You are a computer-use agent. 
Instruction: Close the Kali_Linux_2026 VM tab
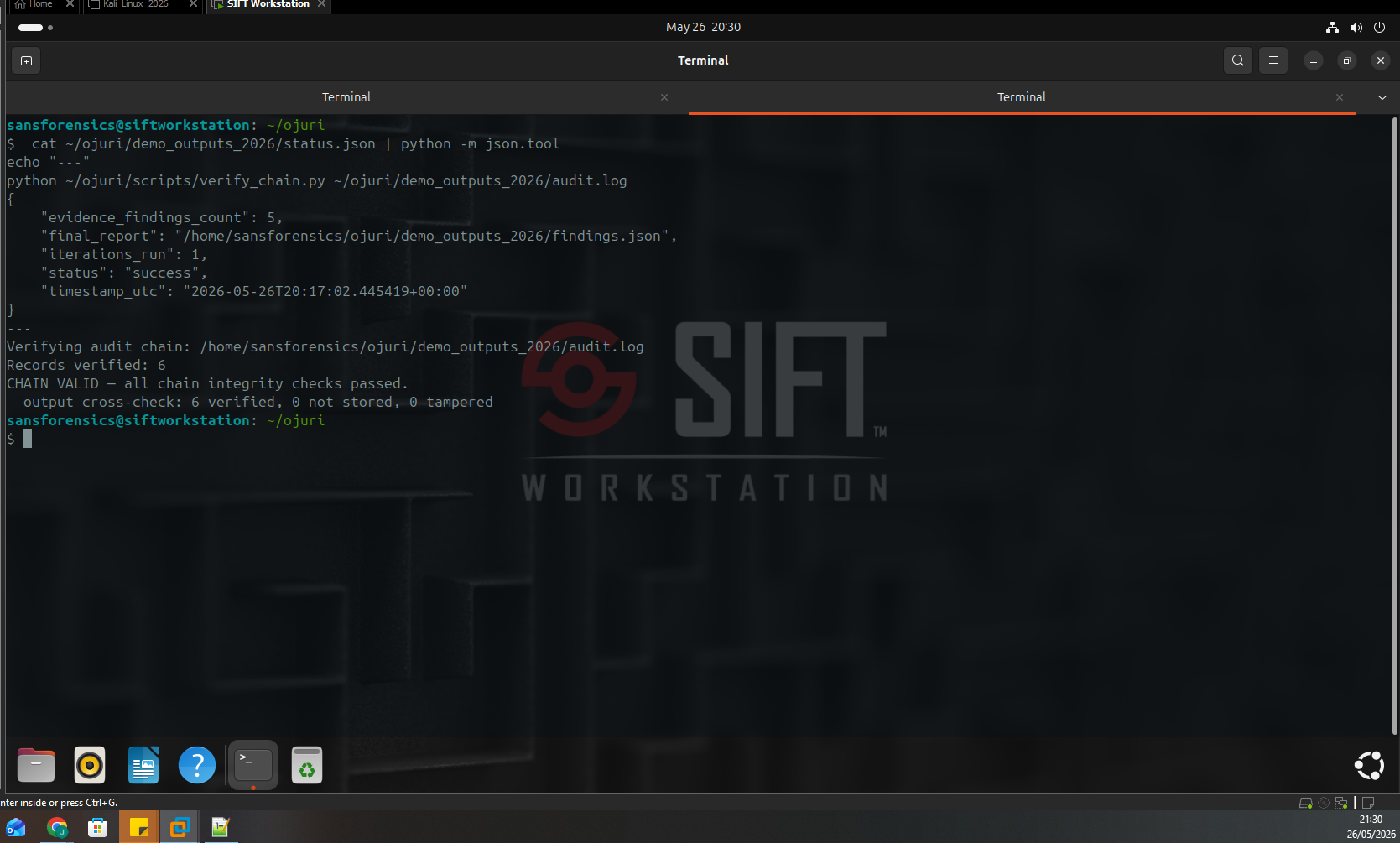click(194, 4)
